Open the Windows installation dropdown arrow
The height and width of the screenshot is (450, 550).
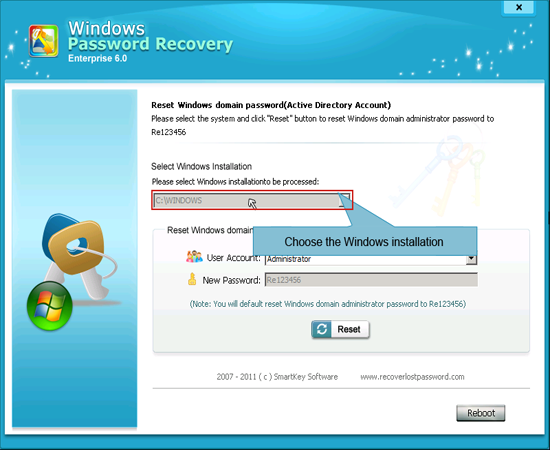point(344,200)
